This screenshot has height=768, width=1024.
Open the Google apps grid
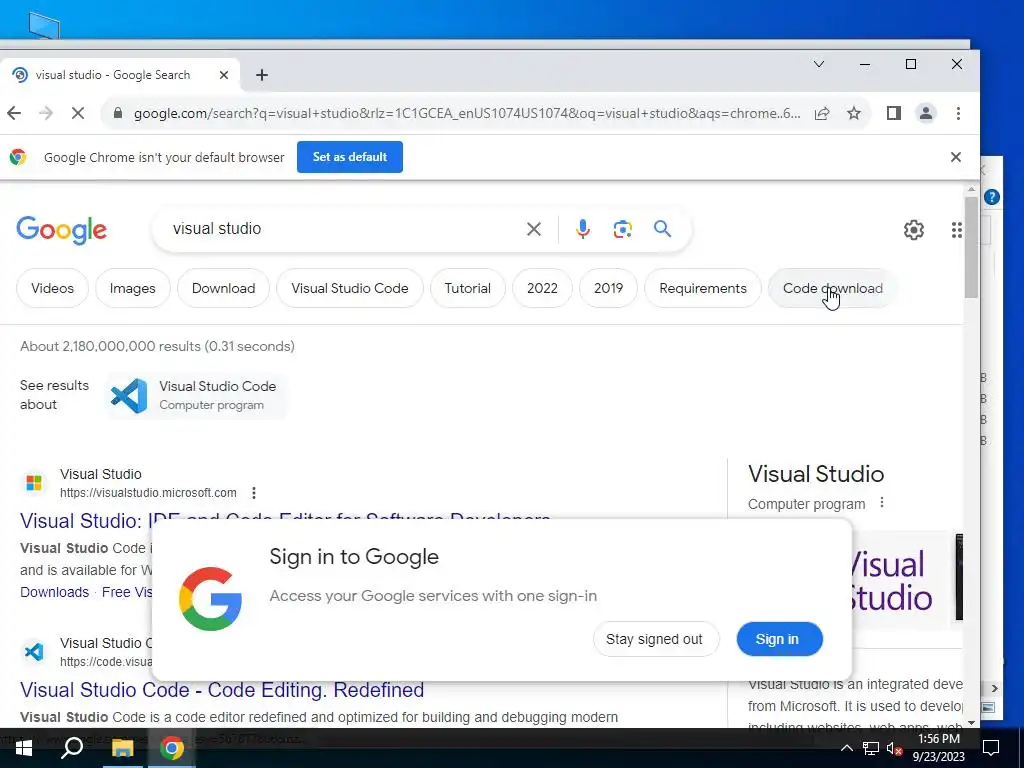(956, 230)
